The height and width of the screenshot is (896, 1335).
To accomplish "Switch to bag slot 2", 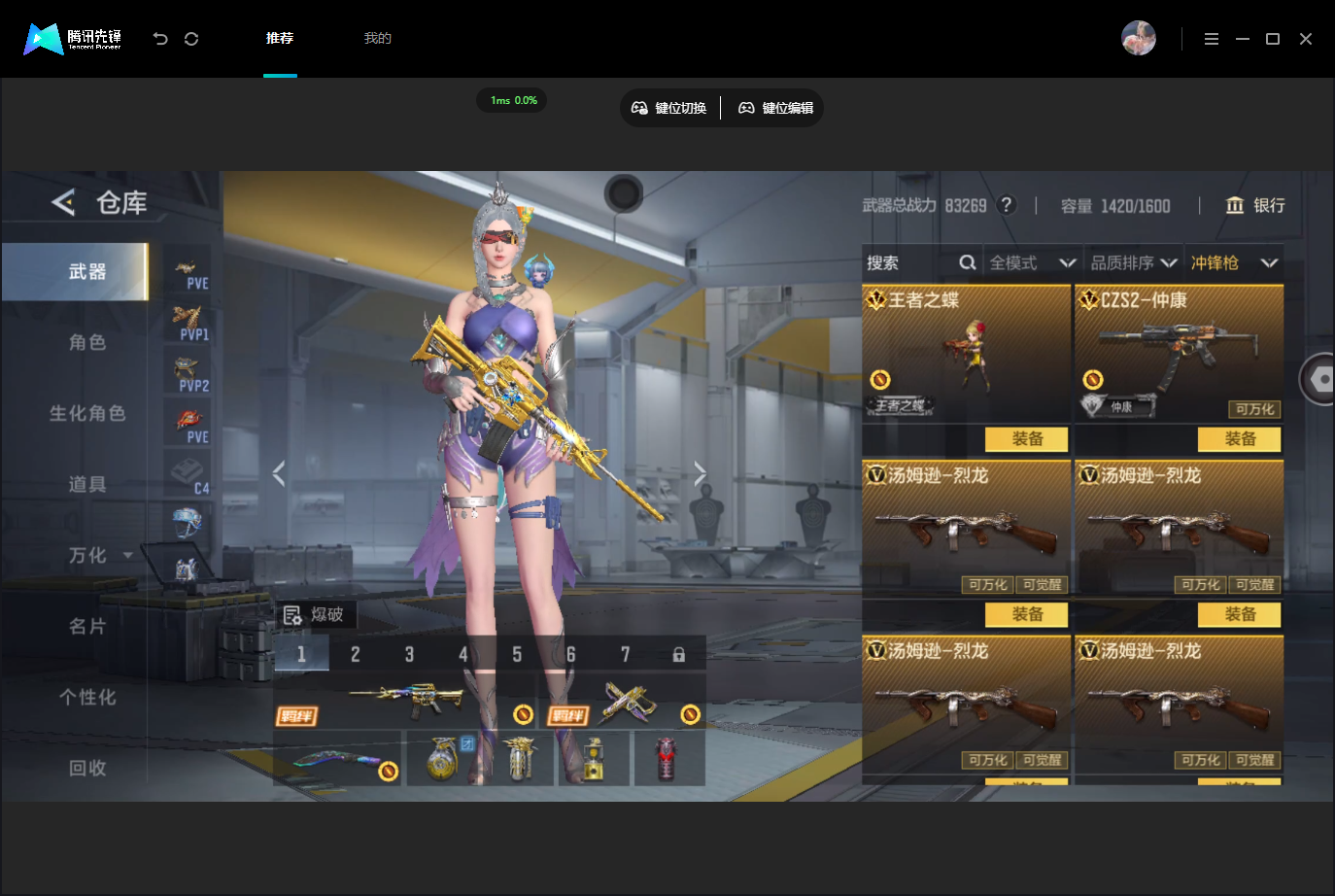I will tap(355, 654).
